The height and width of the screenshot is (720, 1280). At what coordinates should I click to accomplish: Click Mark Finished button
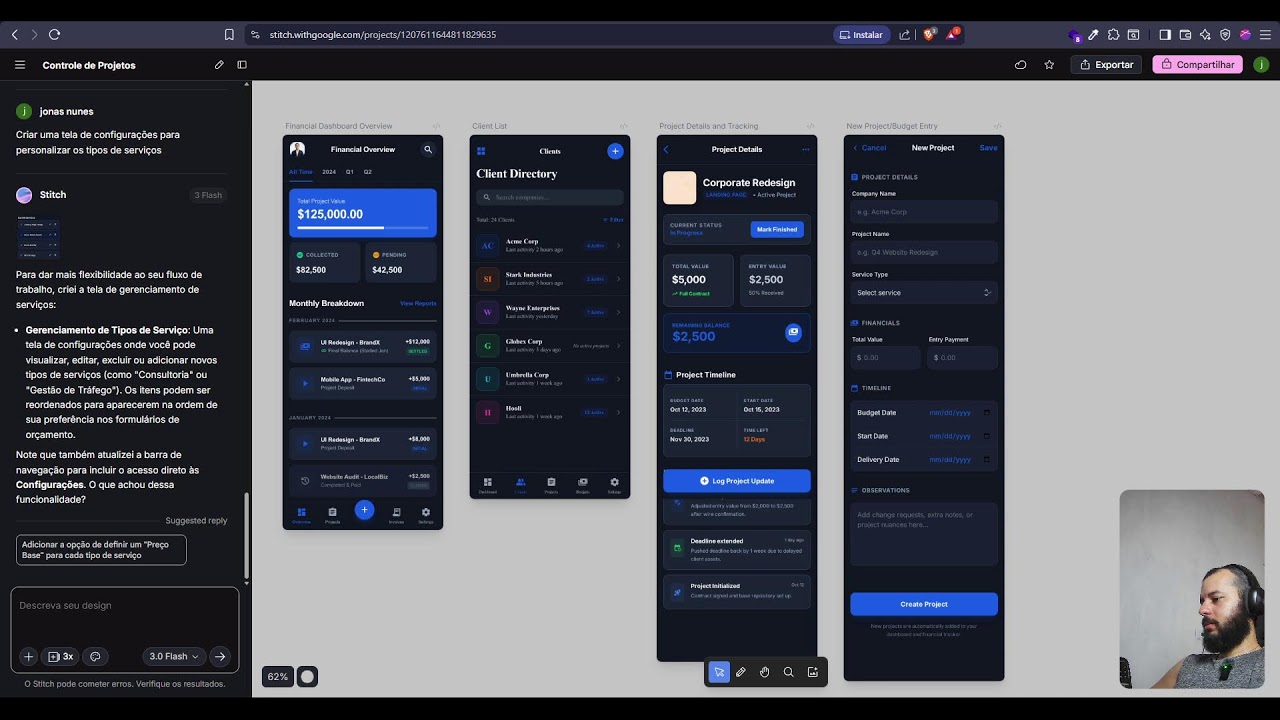point(777,229)
